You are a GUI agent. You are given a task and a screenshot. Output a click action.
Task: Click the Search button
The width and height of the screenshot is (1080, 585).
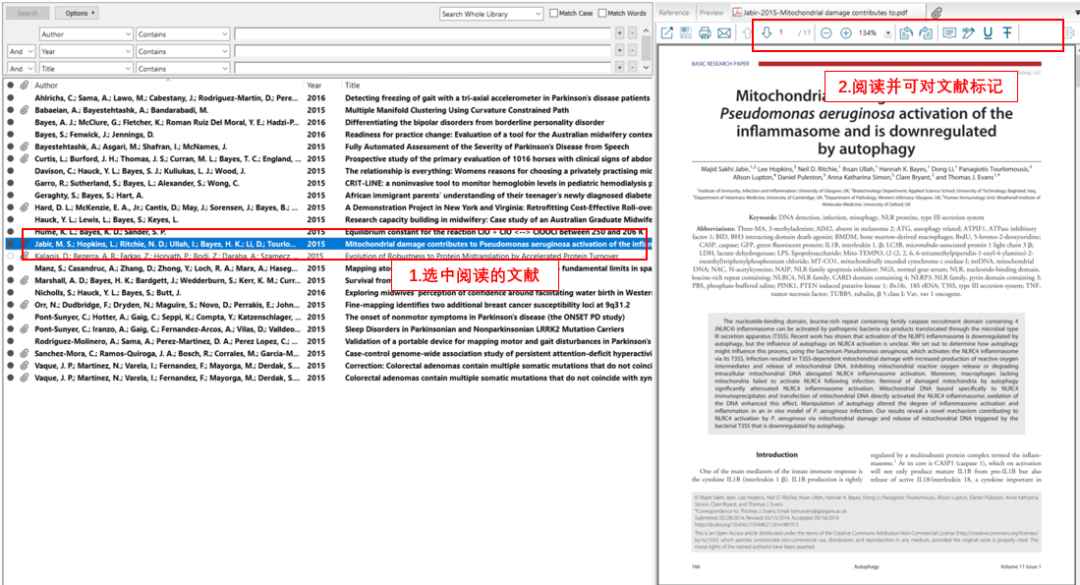click(28, 13)
